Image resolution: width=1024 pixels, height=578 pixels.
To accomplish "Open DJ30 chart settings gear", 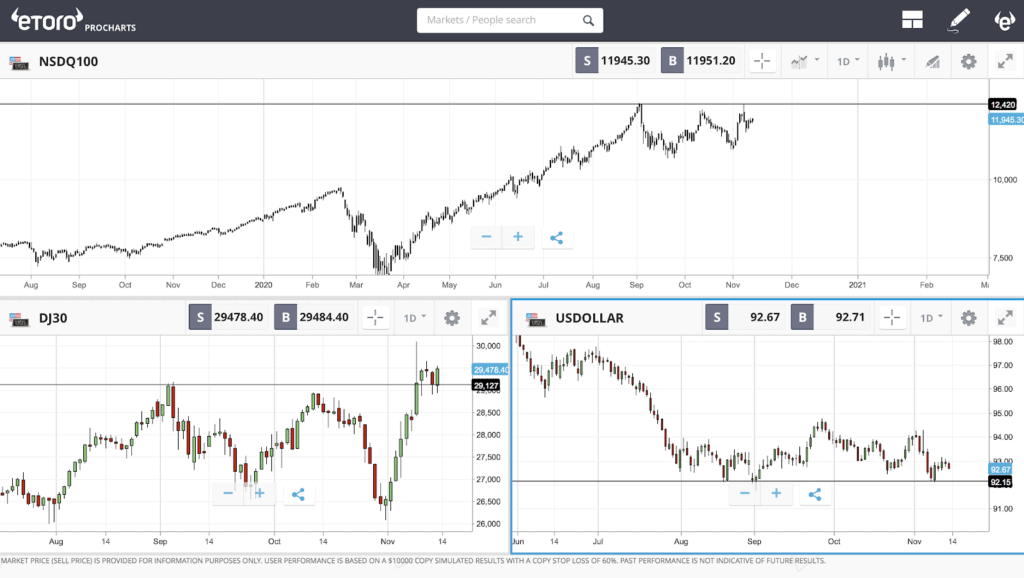I will 452,318.
